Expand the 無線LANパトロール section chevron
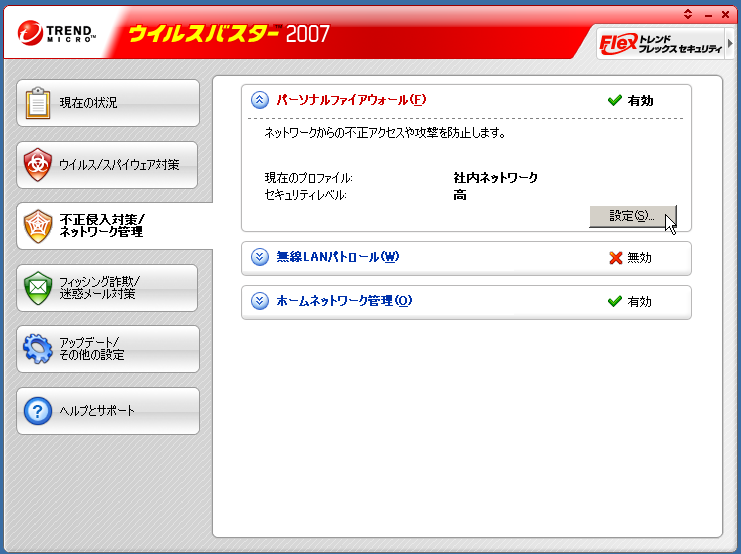 click(260, 257)
